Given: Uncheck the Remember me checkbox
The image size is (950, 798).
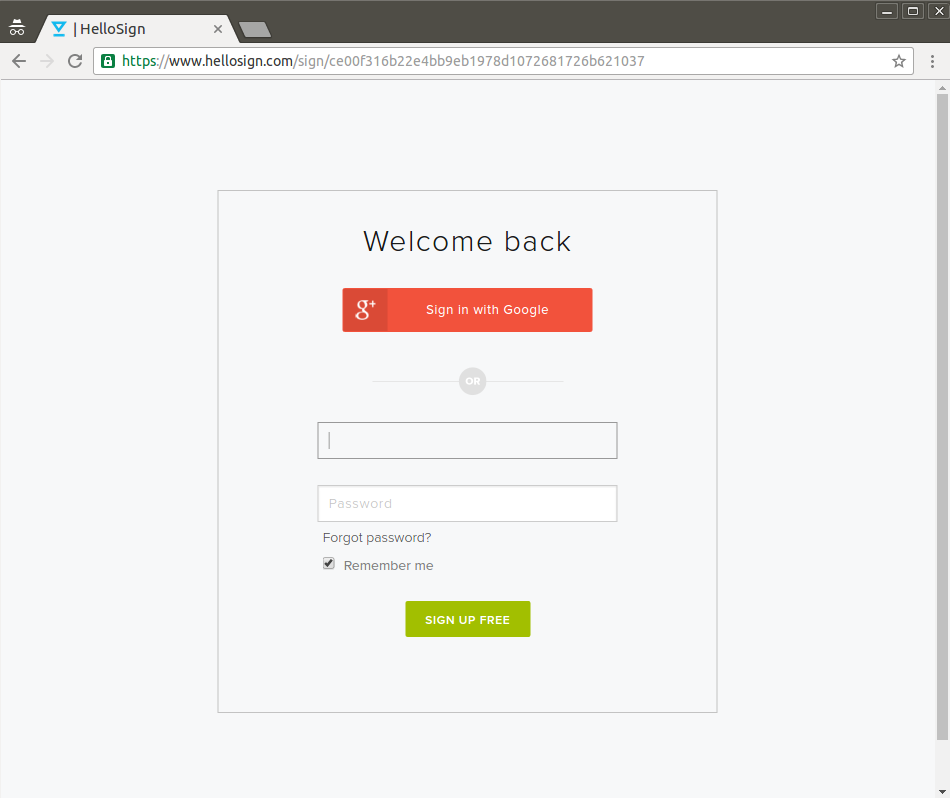Looking at the screenshot, I should click(x=329, y=564).
